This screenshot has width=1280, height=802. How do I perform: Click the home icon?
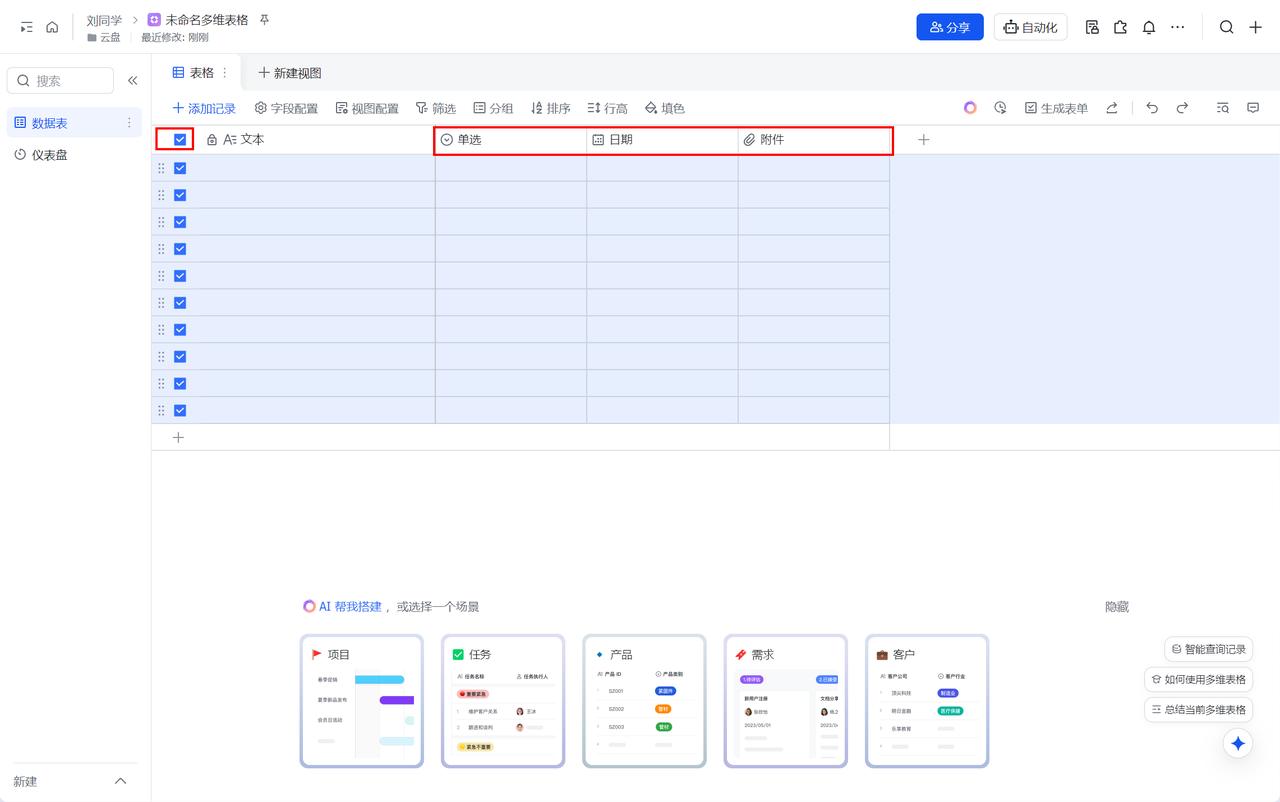click(x=52, y=27)
